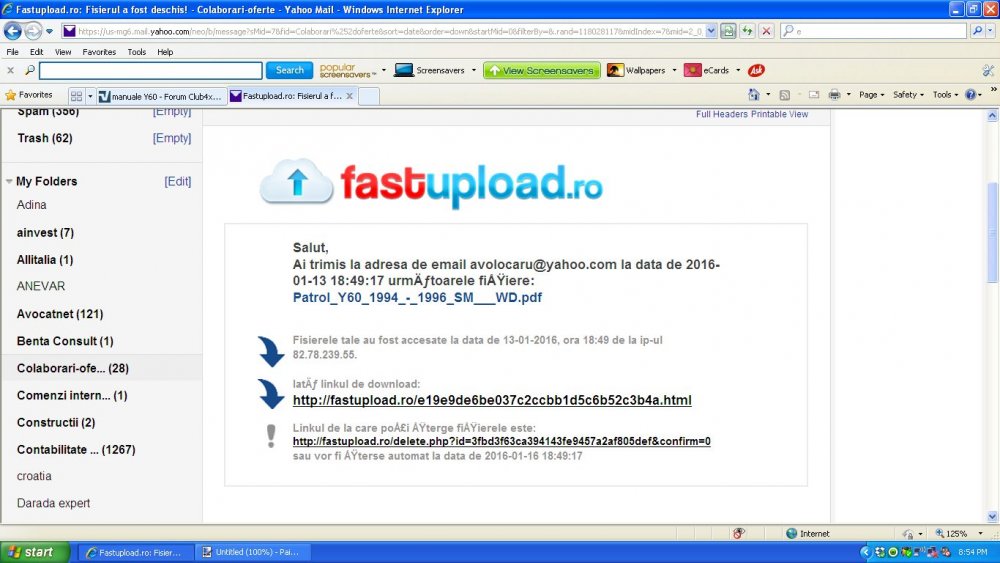Open the Contabilitate (1267) folder

[76, 450]
